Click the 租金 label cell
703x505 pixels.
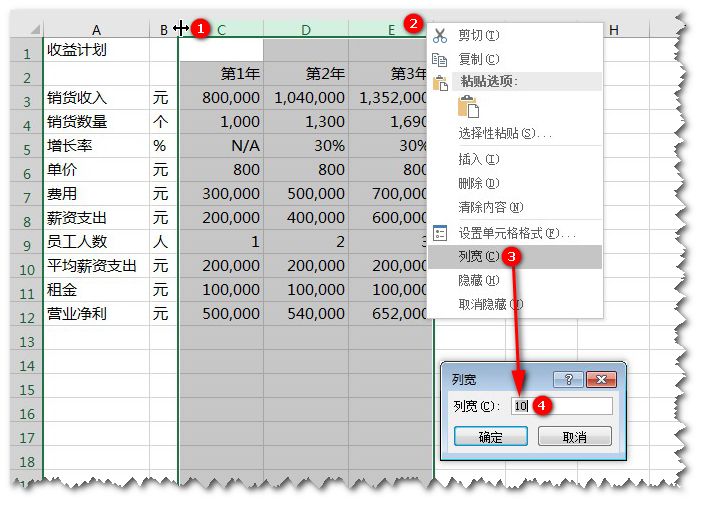(x=96, y=289)
